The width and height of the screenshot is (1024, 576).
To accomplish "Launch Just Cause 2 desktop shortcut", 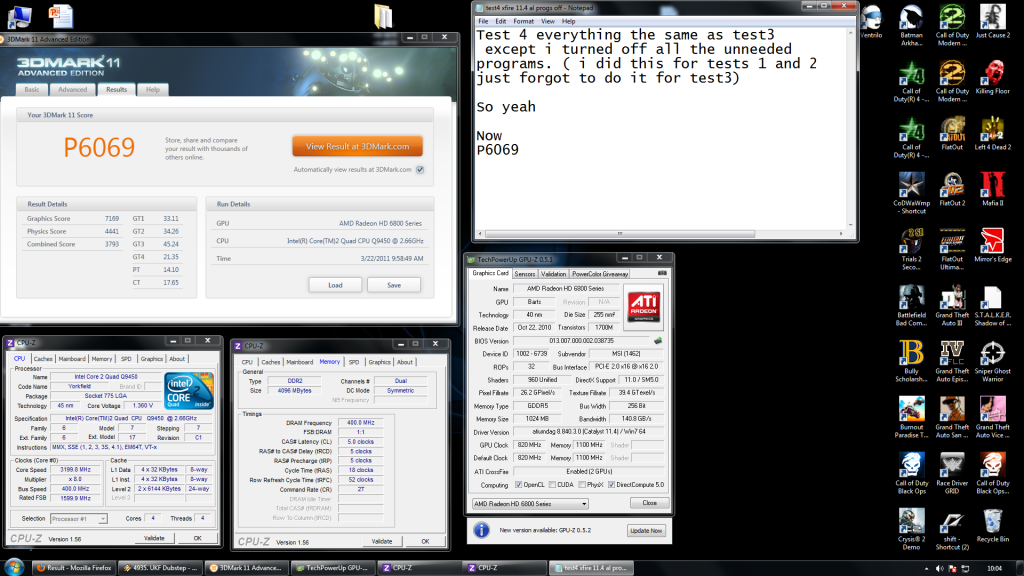I will tap(992, 21).
